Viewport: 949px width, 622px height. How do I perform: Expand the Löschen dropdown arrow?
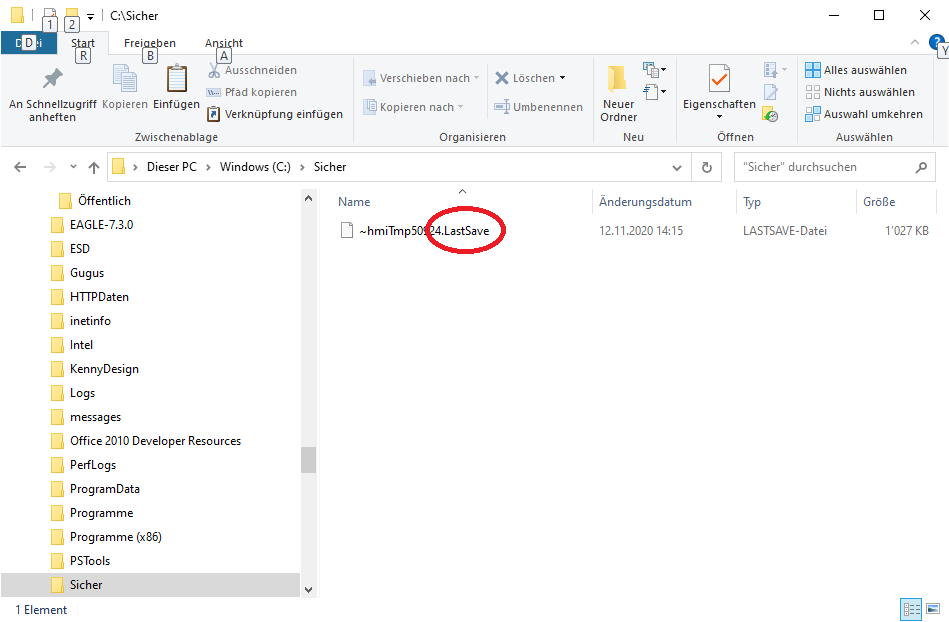(x=563, y=78)
